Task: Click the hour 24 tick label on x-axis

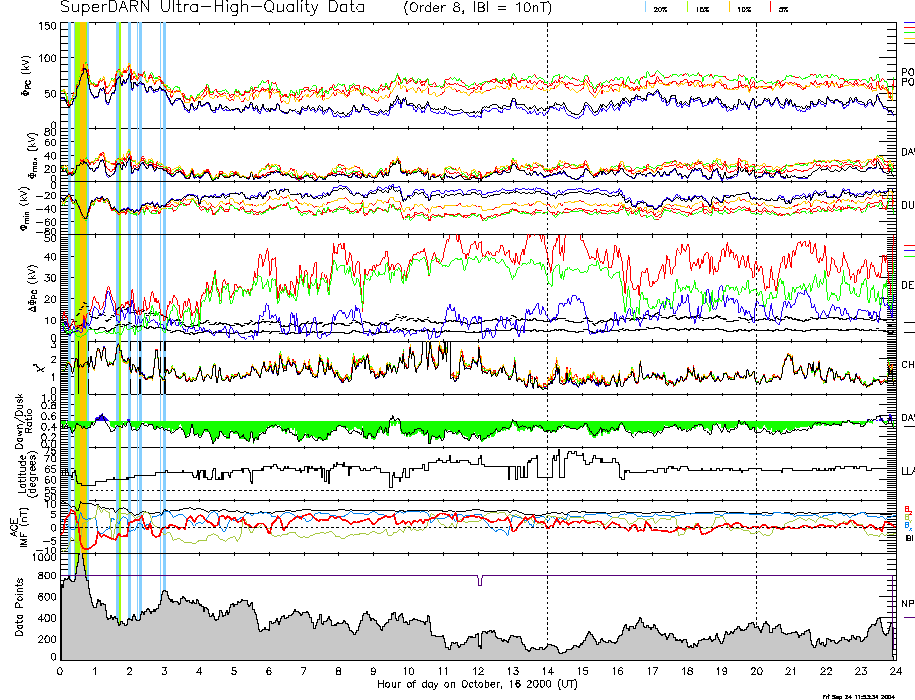Action: (893, 673)
